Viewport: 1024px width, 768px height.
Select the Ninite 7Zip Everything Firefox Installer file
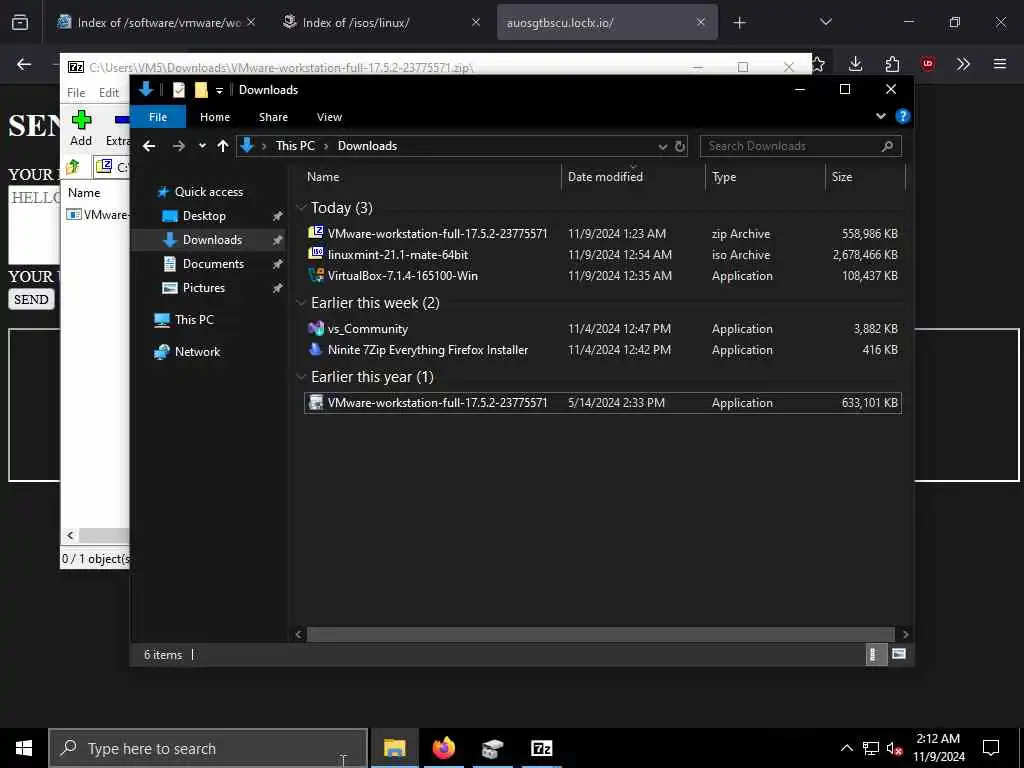coord(603,349)
